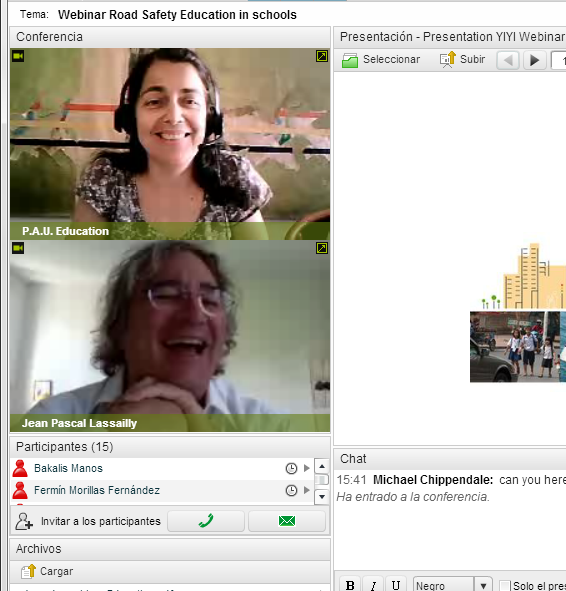
Task: Click the participants list scroll-down arrow
Action: 322,497
